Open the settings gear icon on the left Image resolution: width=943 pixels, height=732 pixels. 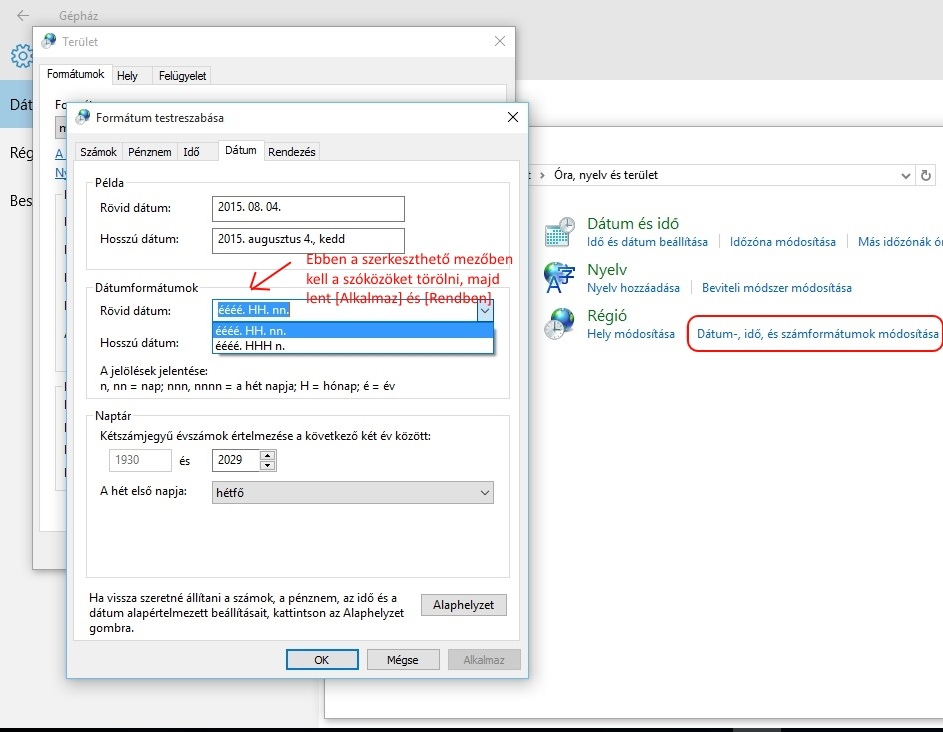click(x=20, y=56)
